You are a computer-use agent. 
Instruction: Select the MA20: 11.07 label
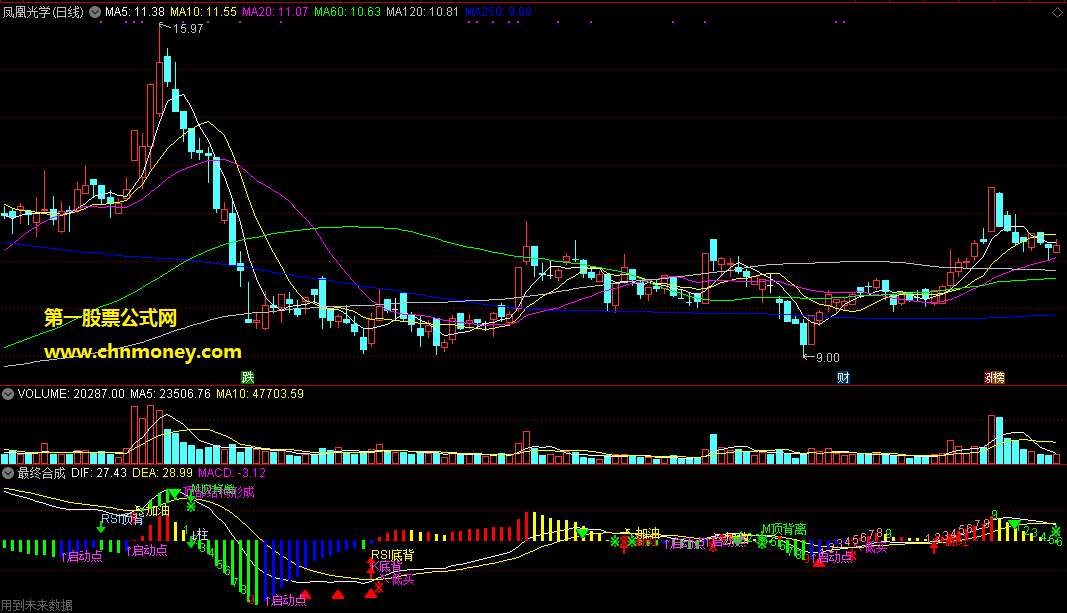(275, 12)
